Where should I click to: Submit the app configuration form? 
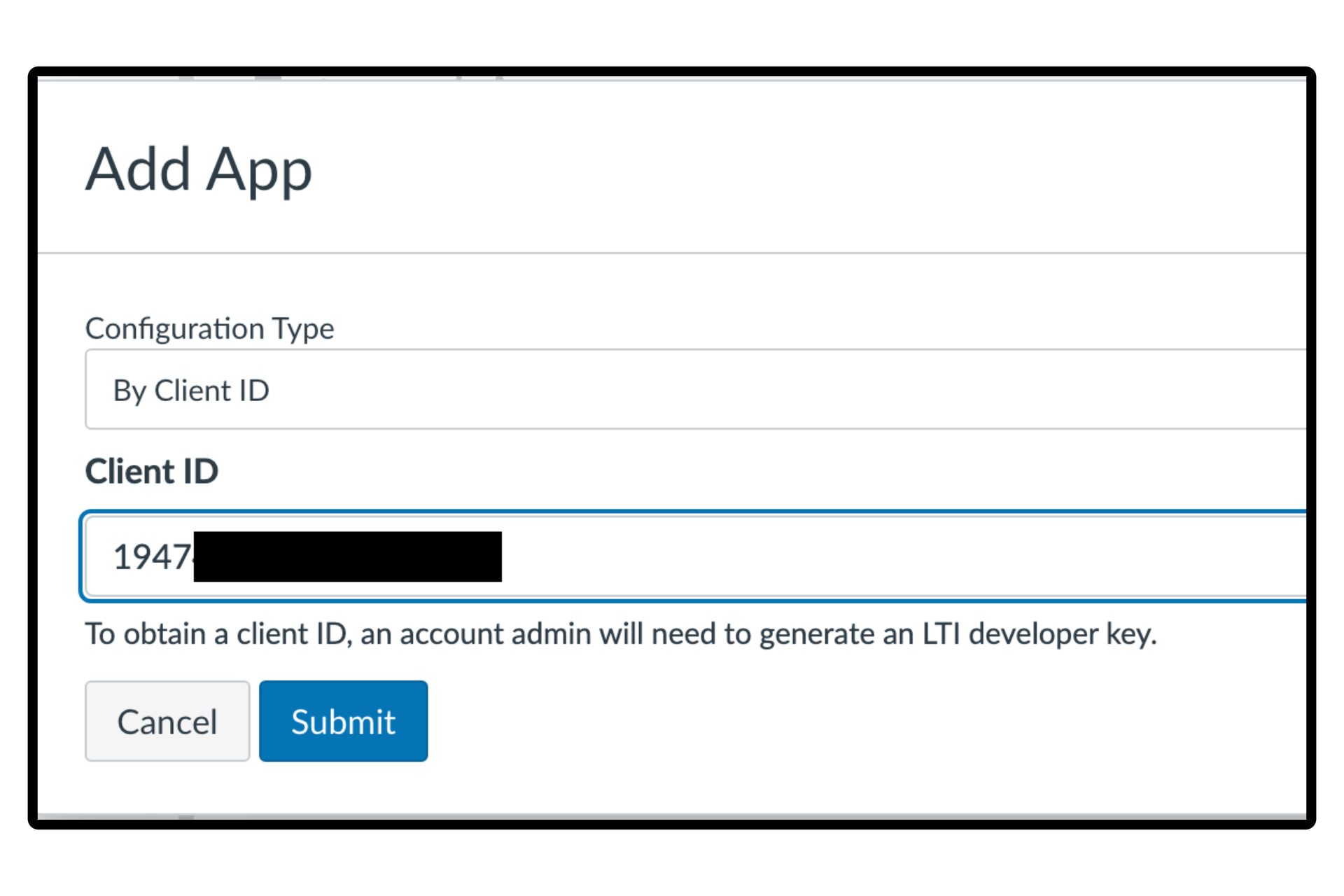tap(343, 720)
